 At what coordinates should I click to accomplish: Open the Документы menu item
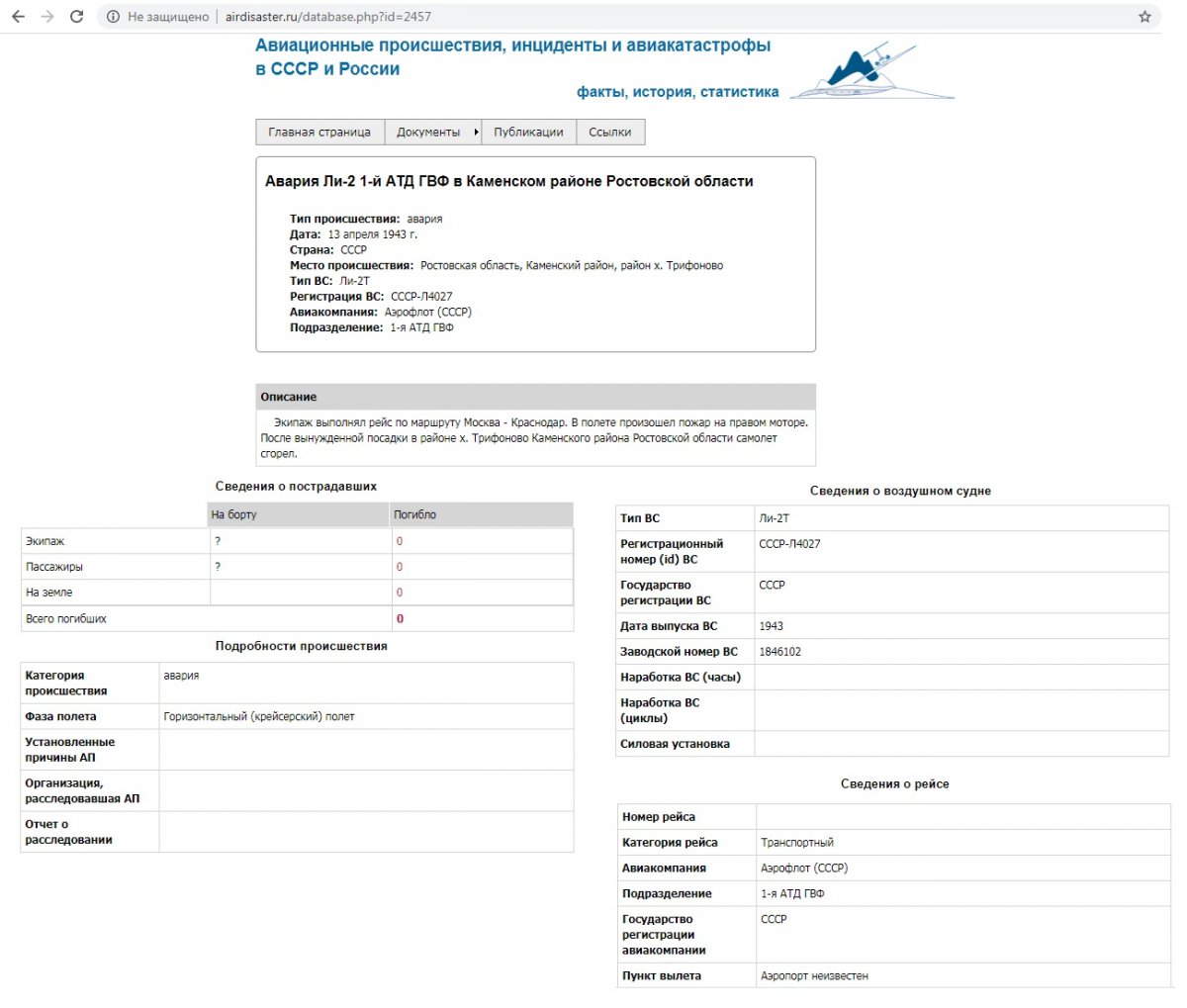428,132
